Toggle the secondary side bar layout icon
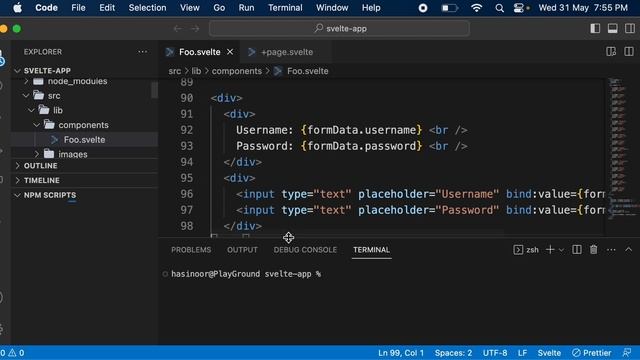The height and width of the screenshot is (360, 640). coord(630,28)
